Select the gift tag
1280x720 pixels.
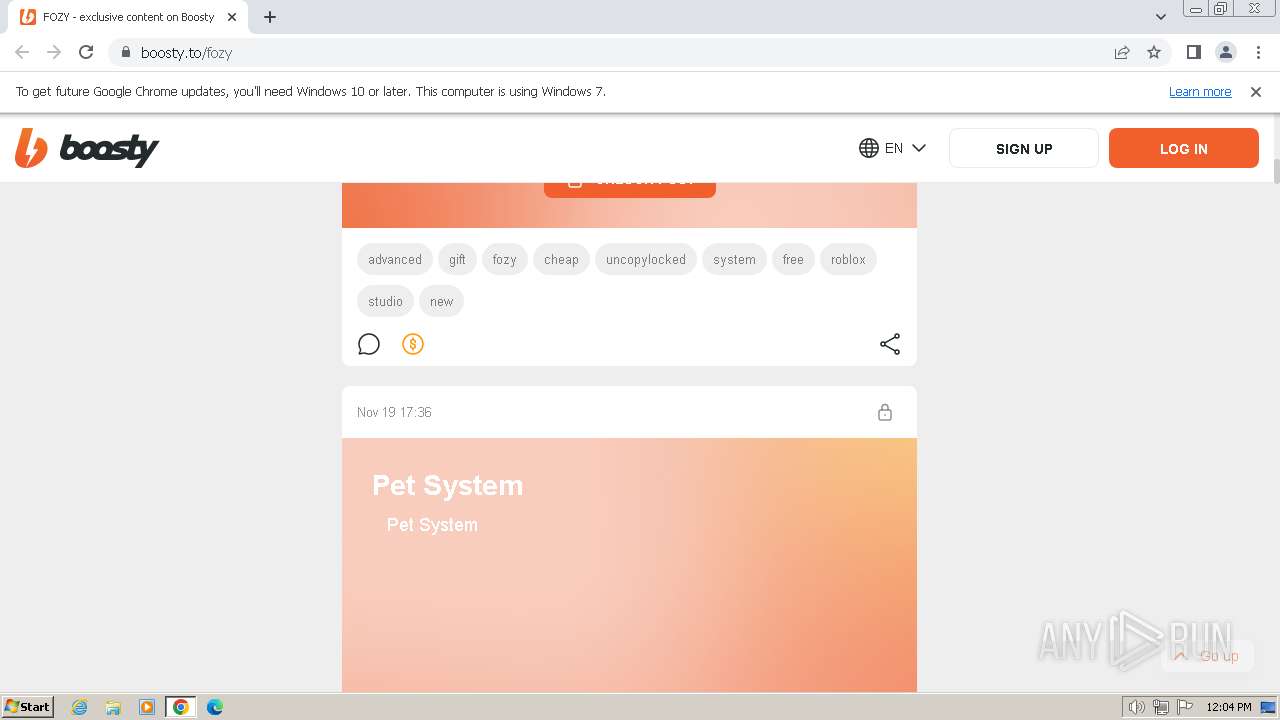457,259
